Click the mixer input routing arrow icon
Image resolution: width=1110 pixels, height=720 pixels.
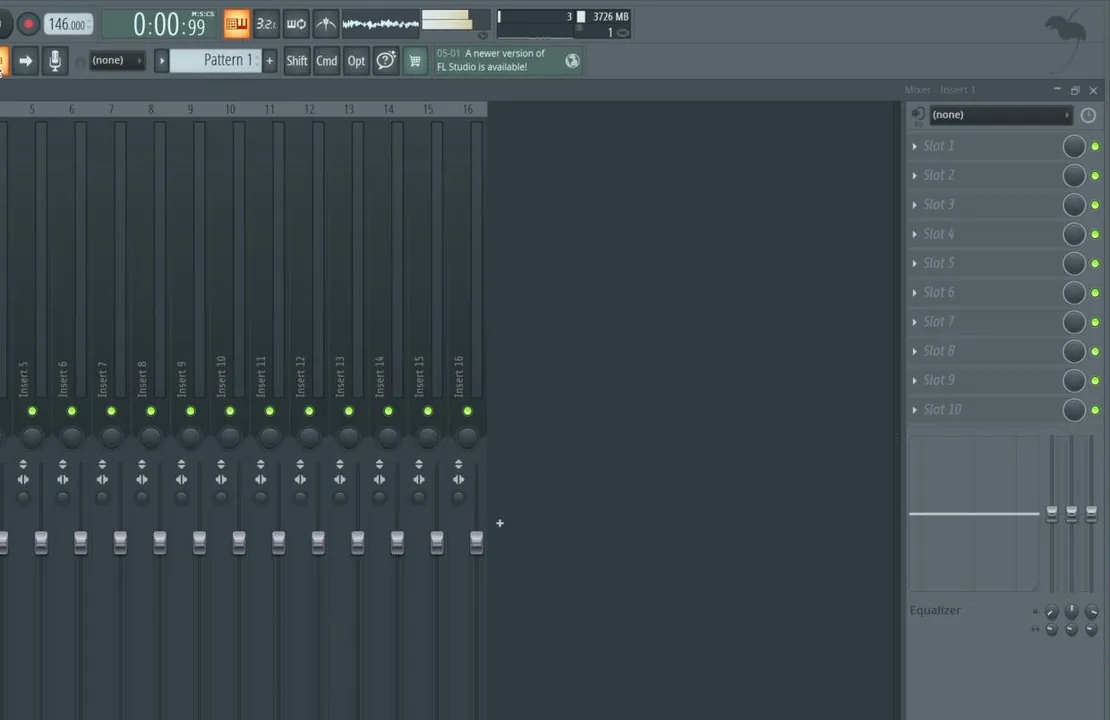coord(917,115)
